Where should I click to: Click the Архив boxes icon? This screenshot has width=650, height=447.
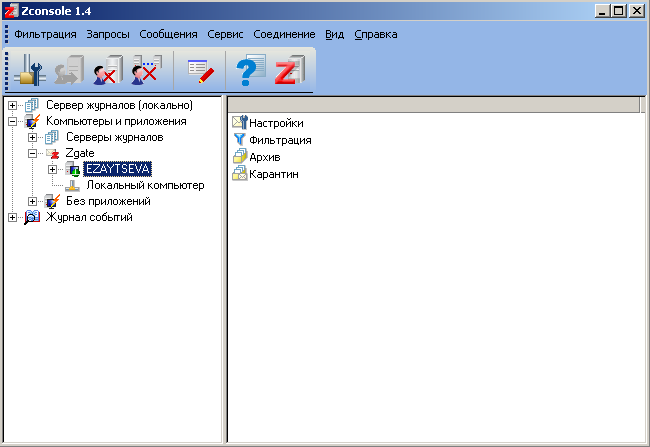(240, 156)
